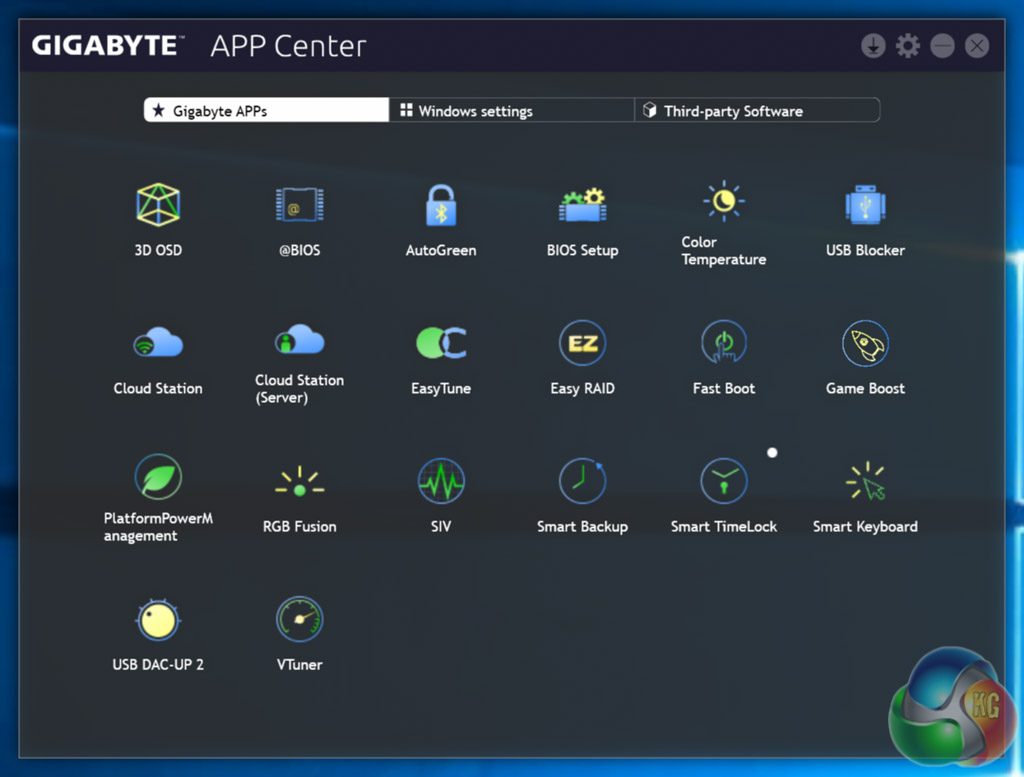Launch Color Temperature app
The height and width of the screenshot is (777, 1024).
[x=724, y=202]
